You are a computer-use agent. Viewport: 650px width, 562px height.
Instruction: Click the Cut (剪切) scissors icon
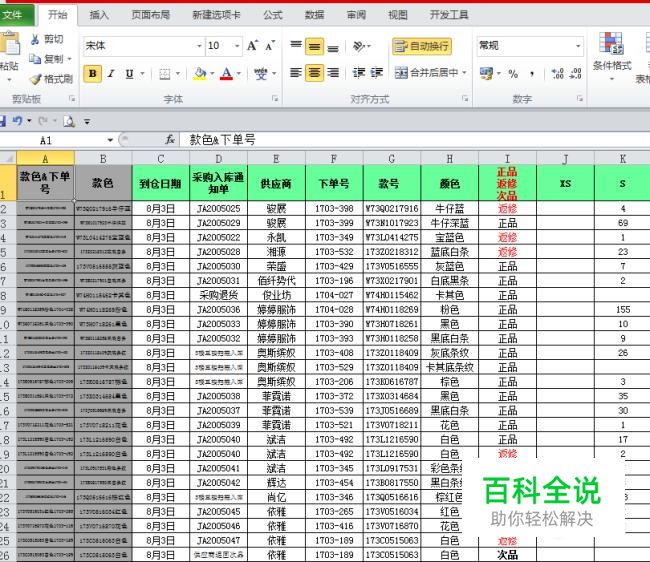click(x=35, y=39)
